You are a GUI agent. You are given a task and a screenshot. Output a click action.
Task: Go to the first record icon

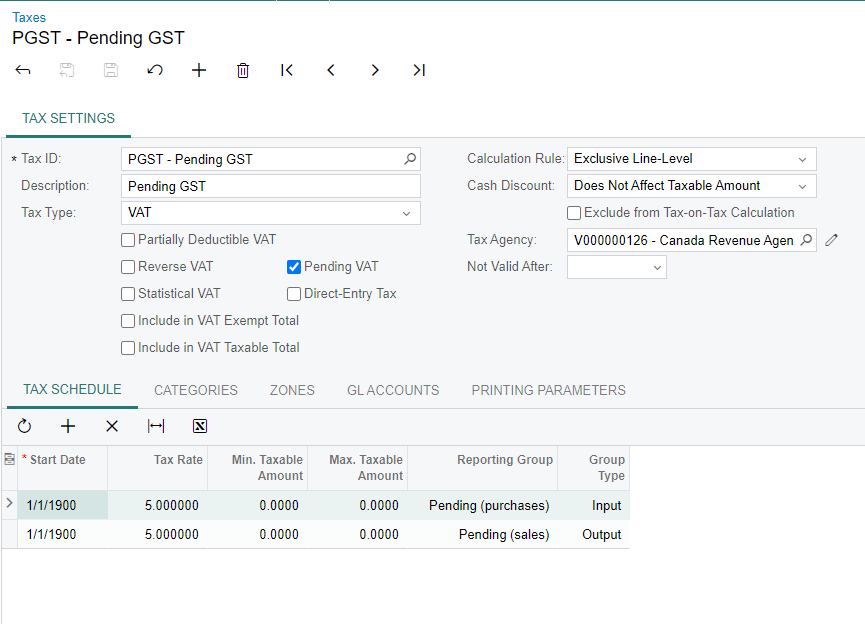click(287, 70)
